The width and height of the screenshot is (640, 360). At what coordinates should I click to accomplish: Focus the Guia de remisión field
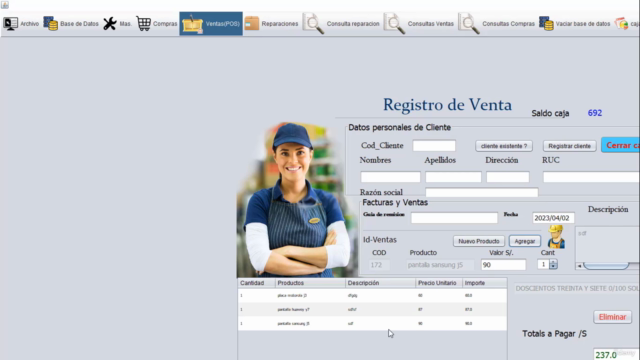click(x=454, y=218)
